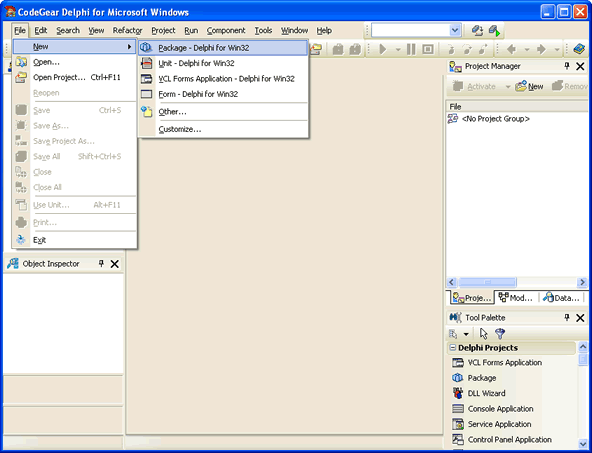
Task: Click New button in Project Manager
Action: [529, 86]
